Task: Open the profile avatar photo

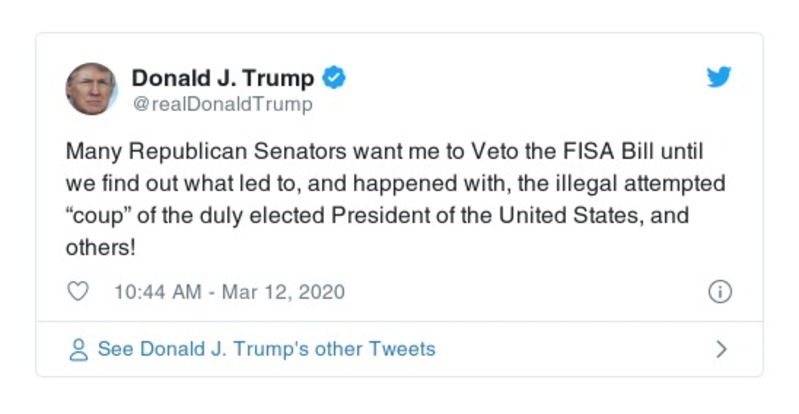Action: click(x=92, y=89)
